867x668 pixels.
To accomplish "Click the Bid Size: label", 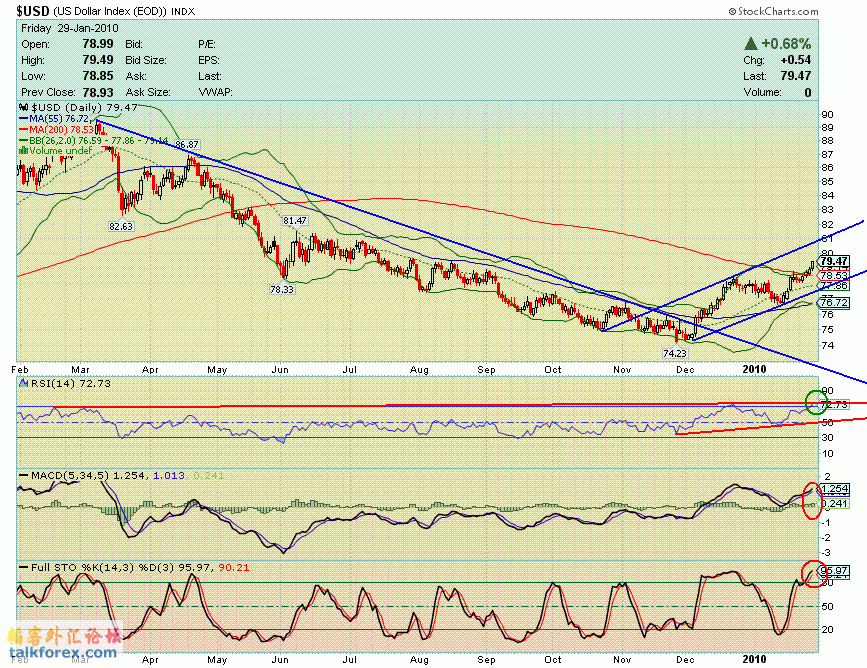I will pos(145,60).
